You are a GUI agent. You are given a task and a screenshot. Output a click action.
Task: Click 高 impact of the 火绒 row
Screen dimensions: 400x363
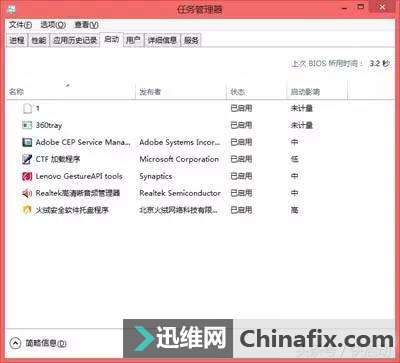click(294, 210)
